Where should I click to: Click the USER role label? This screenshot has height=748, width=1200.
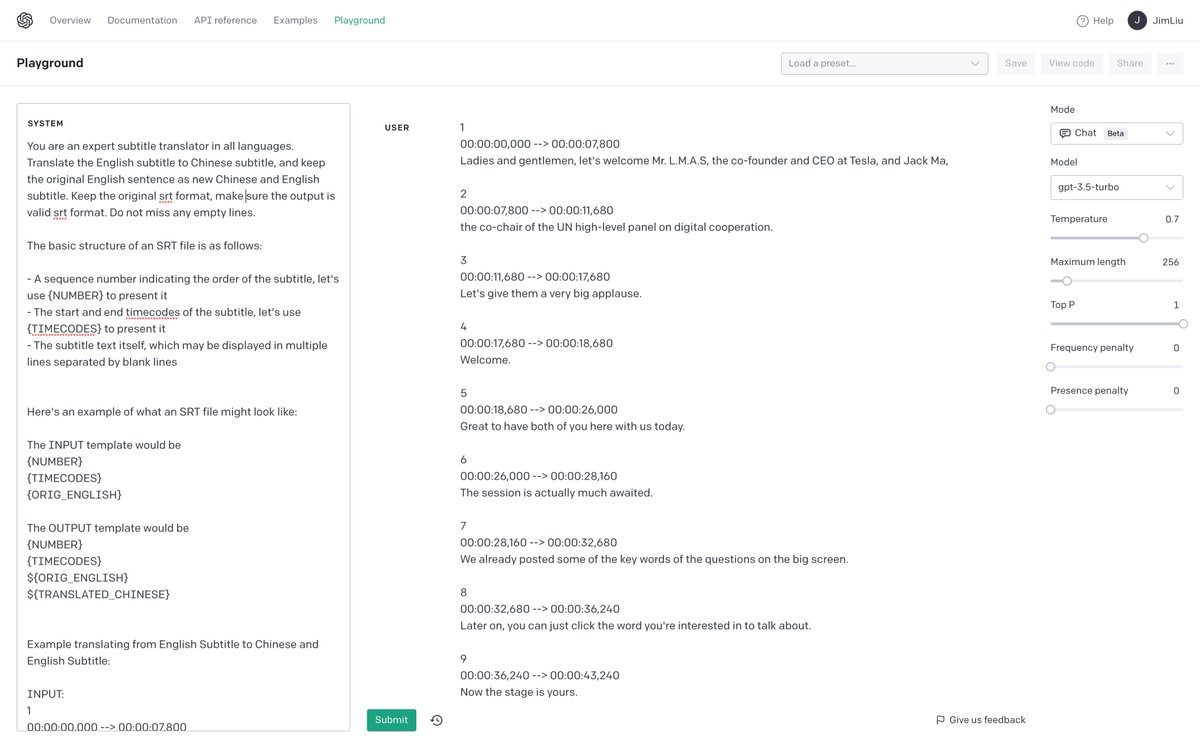pyautogui.click(x=397, y=128)
